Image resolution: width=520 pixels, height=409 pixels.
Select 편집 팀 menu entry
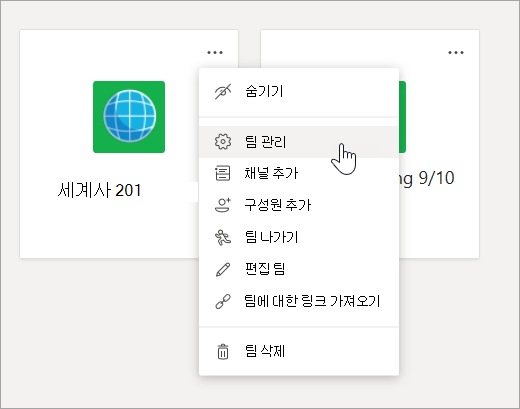click(299, 269)
